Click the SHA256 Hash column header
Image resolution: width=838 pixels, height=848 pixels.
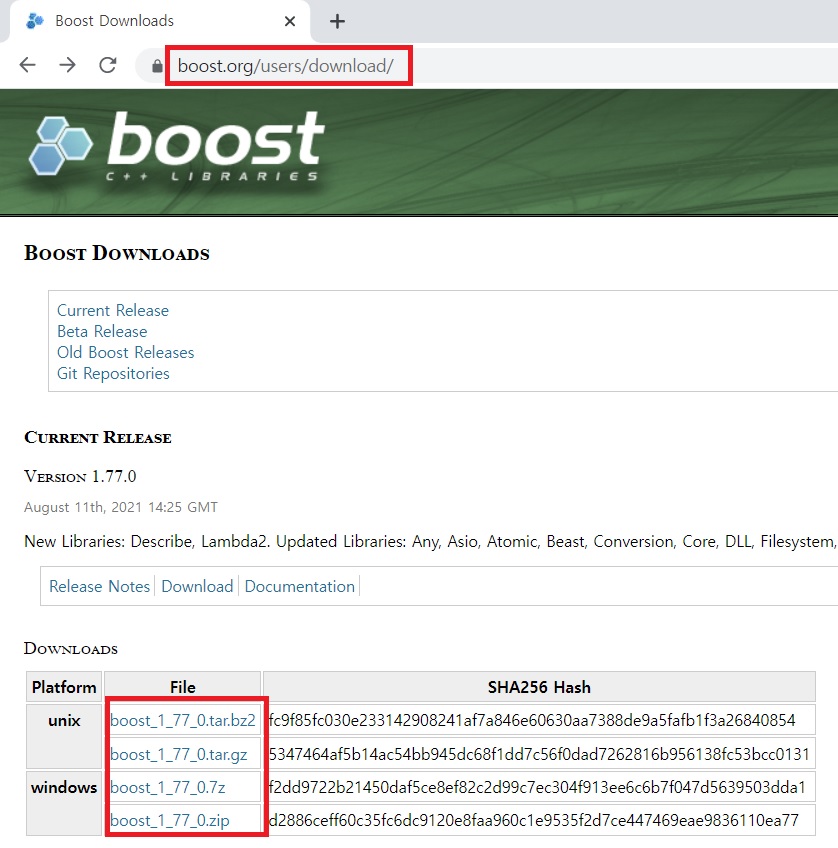tap(539, 687)
